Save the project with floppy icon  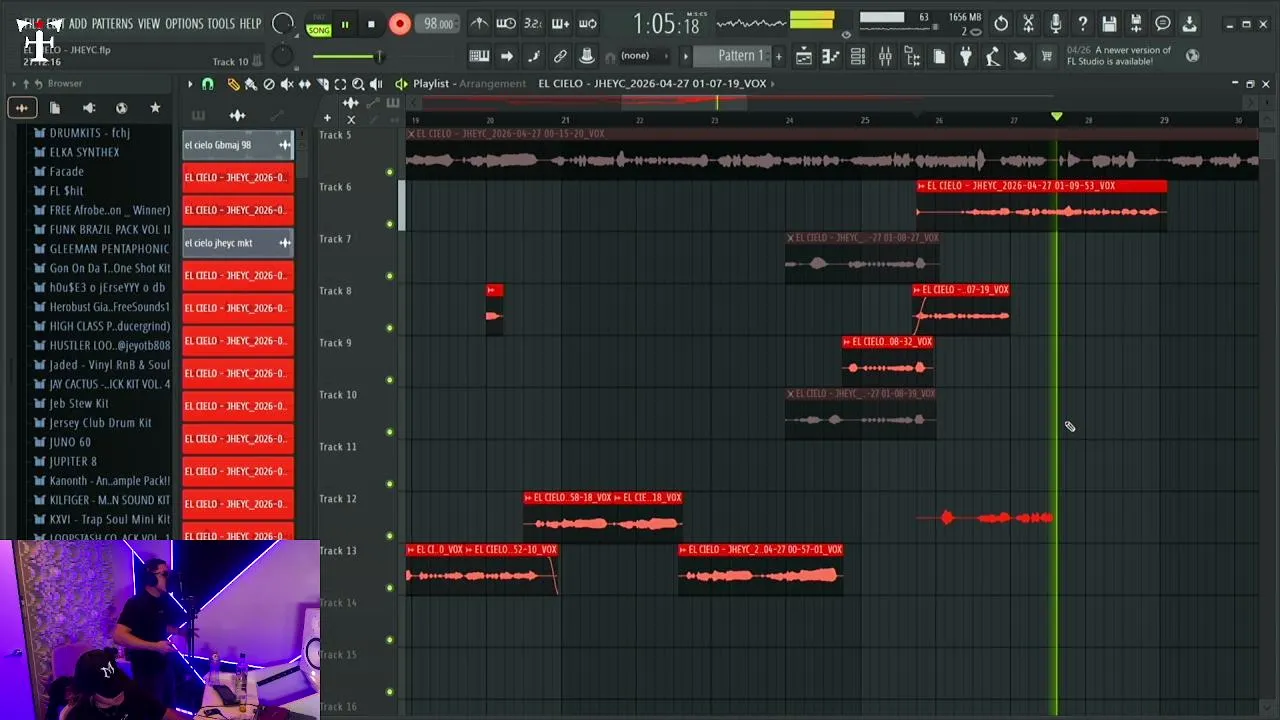tap(1109, 24)
